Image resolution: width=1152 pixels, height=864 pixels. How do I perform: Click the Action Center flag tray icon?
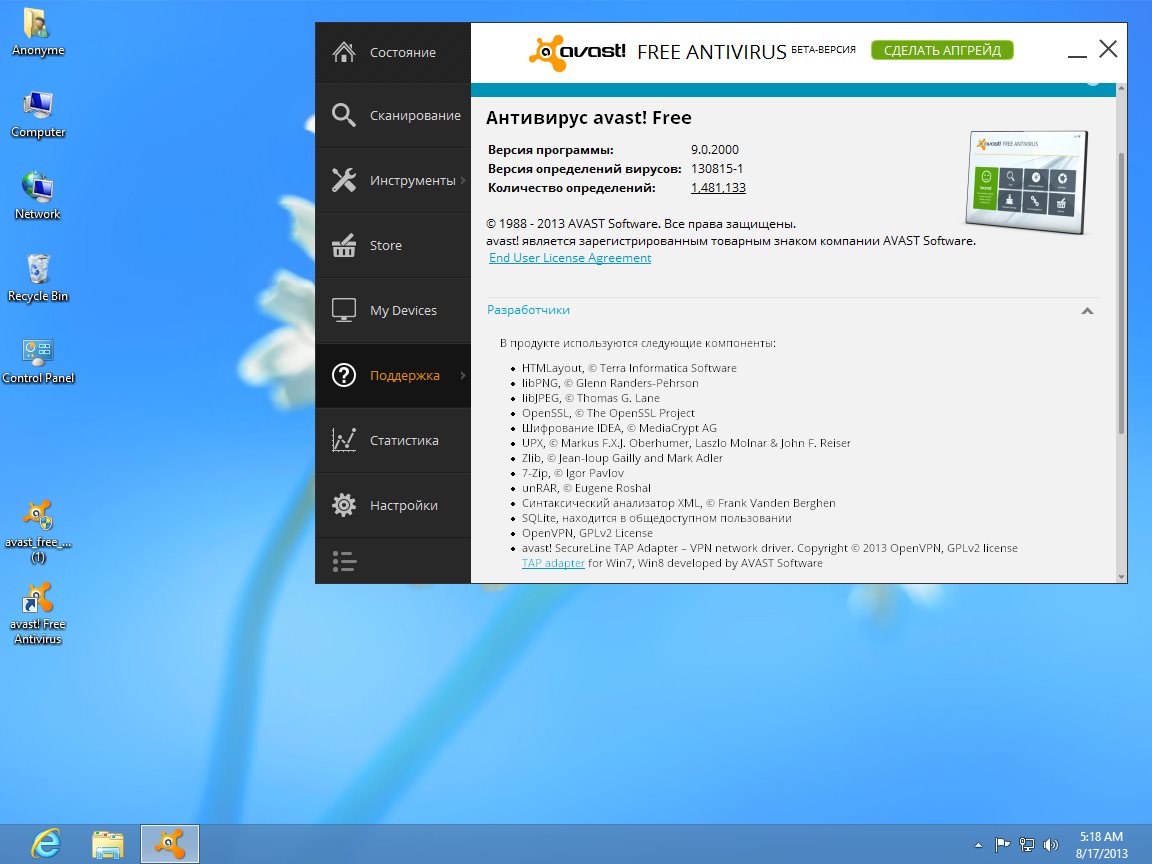pos(1002,845)
